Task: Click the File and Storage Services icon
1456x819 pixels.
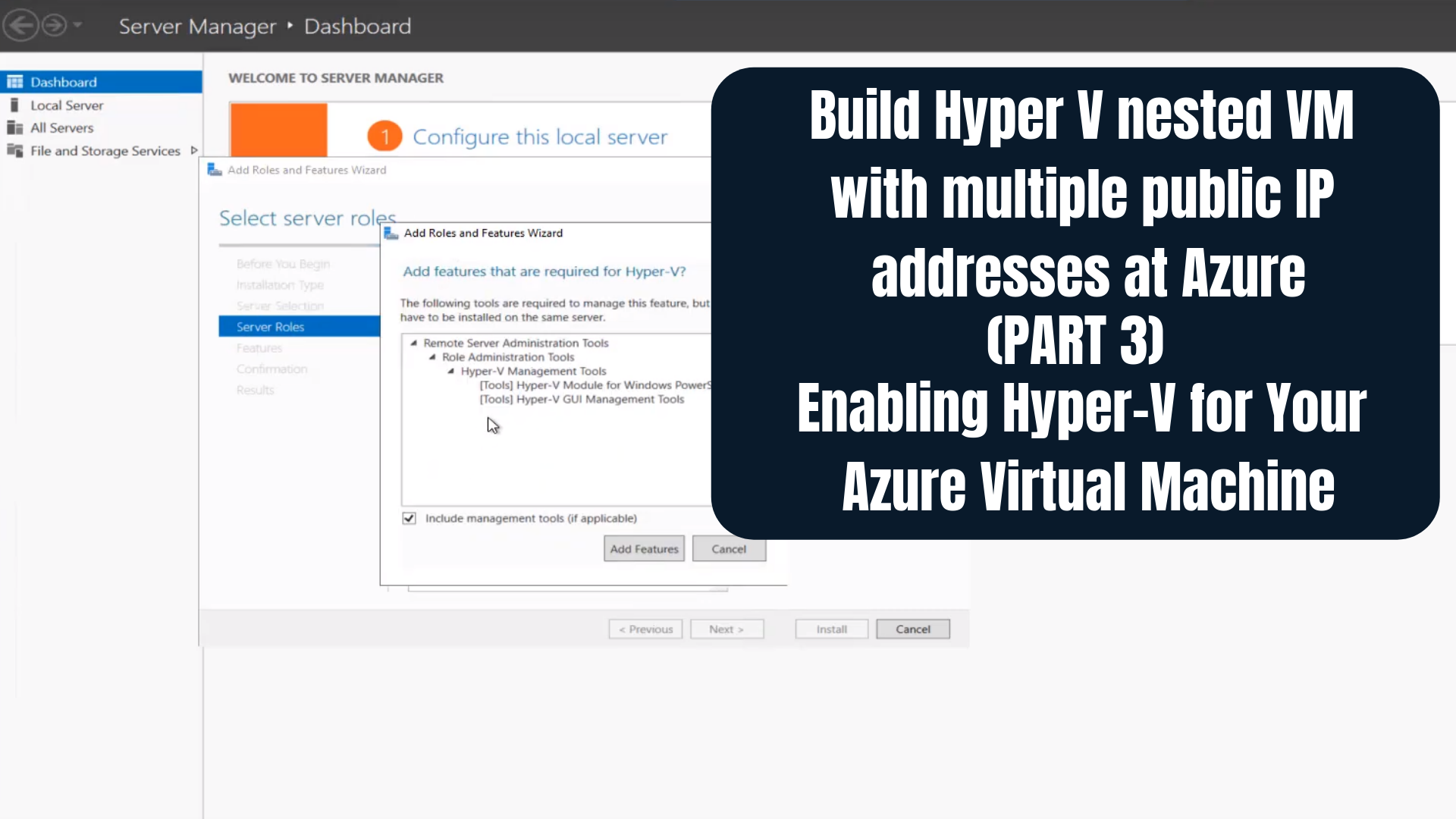Action: tap(14, 150)
